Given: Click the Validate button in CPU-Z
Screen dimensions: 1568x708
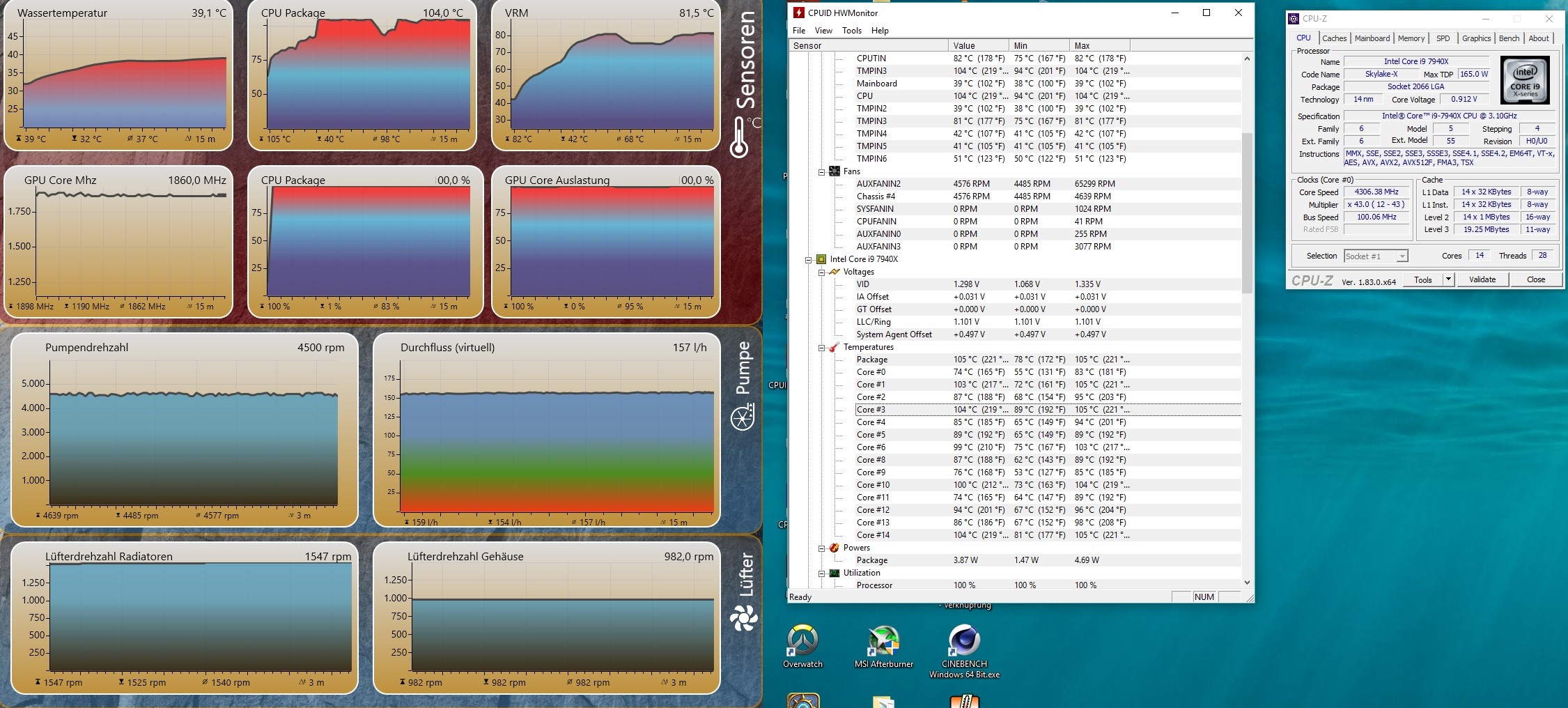Looking at the screenshot, I should point(1482,279).
